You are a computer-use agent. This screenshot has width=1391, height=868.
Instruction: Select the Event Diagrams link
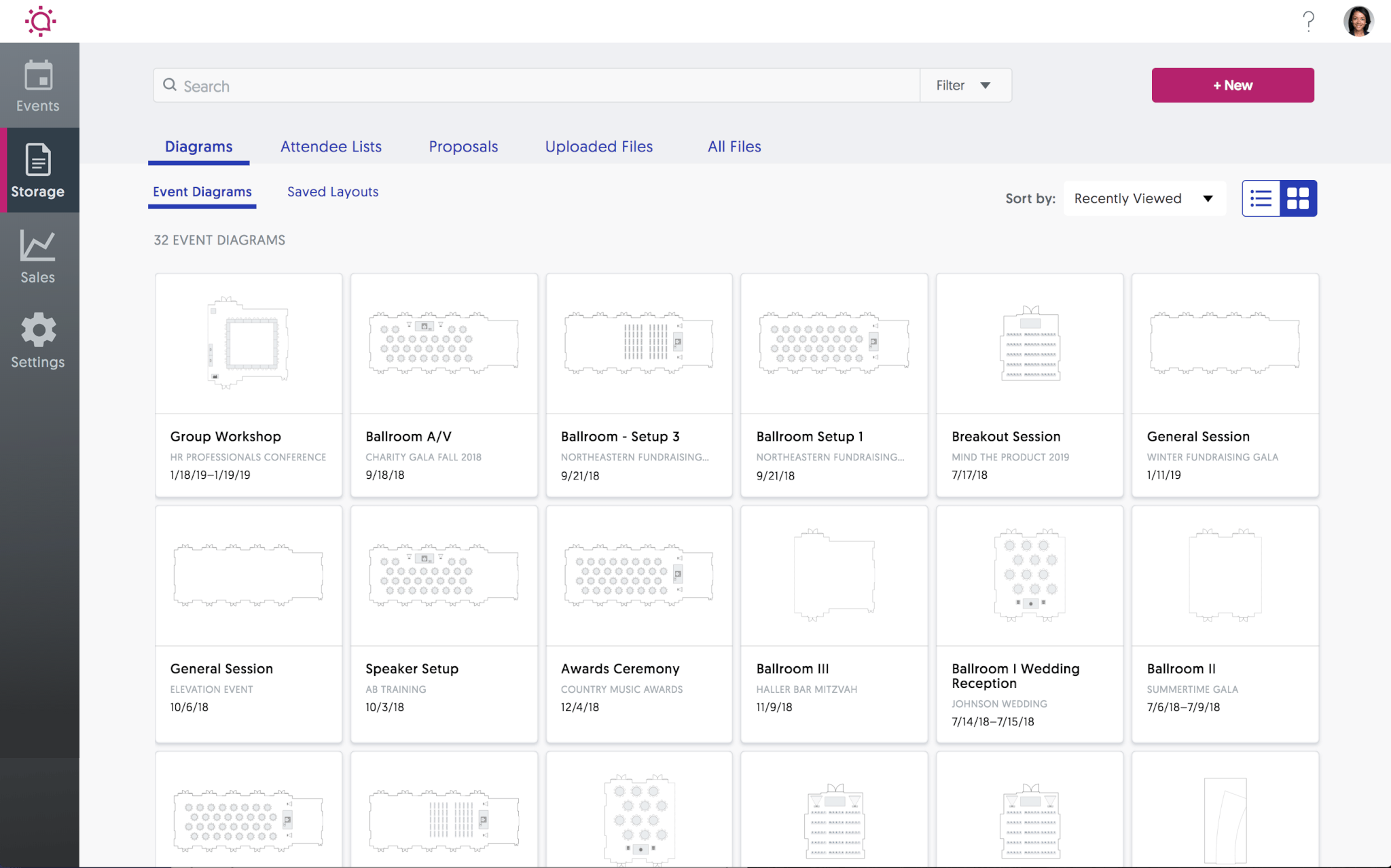(202, 192)
